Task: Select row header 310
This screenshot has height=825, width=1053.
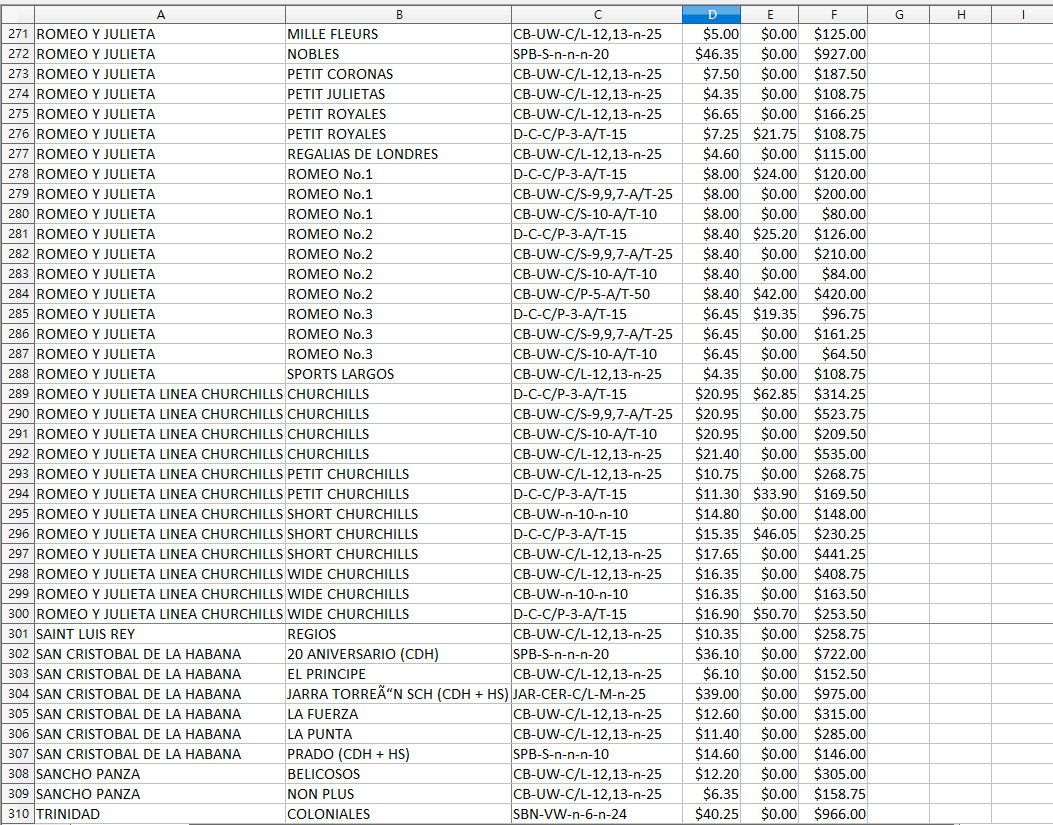Action: point(18,814)
